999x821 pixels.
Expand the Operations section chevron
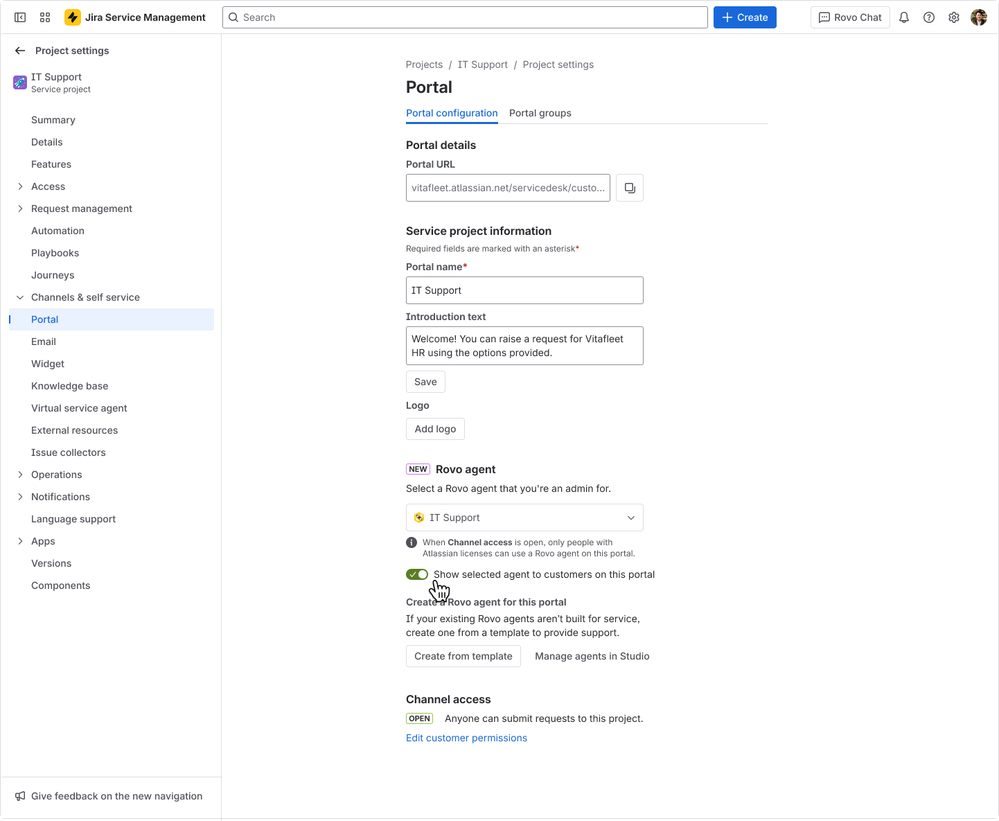point(20,475)
